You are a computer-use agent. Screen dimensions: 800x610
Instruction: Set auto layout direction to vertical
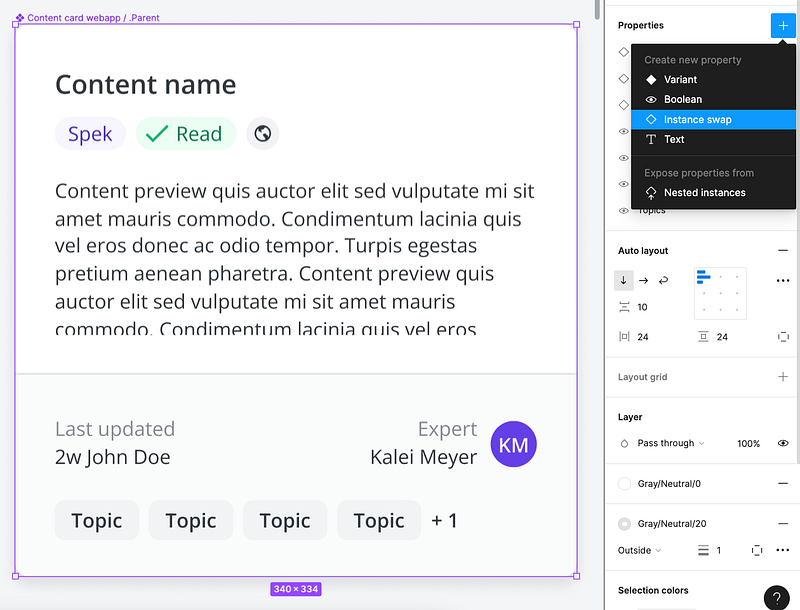[623, 281]
